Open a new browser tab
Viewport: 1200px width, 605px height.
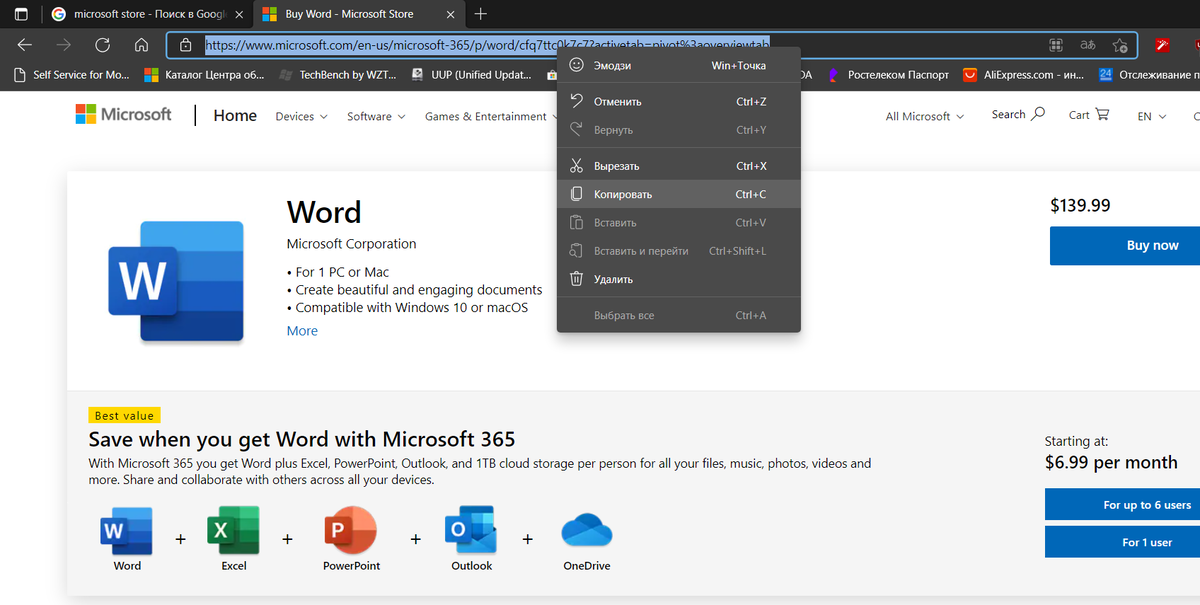click(481, 14)
